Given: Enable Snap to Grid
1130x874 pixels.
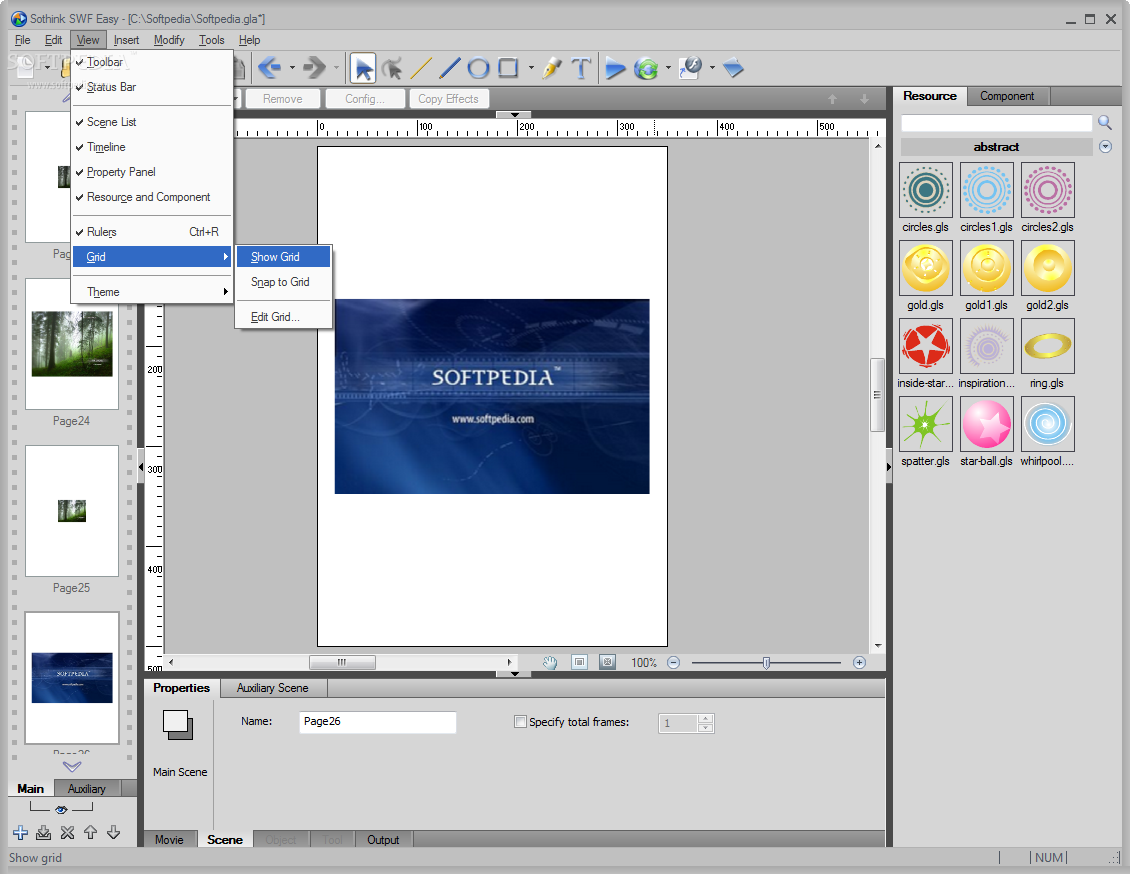Looking at the screenshot, I should [283, 282].
